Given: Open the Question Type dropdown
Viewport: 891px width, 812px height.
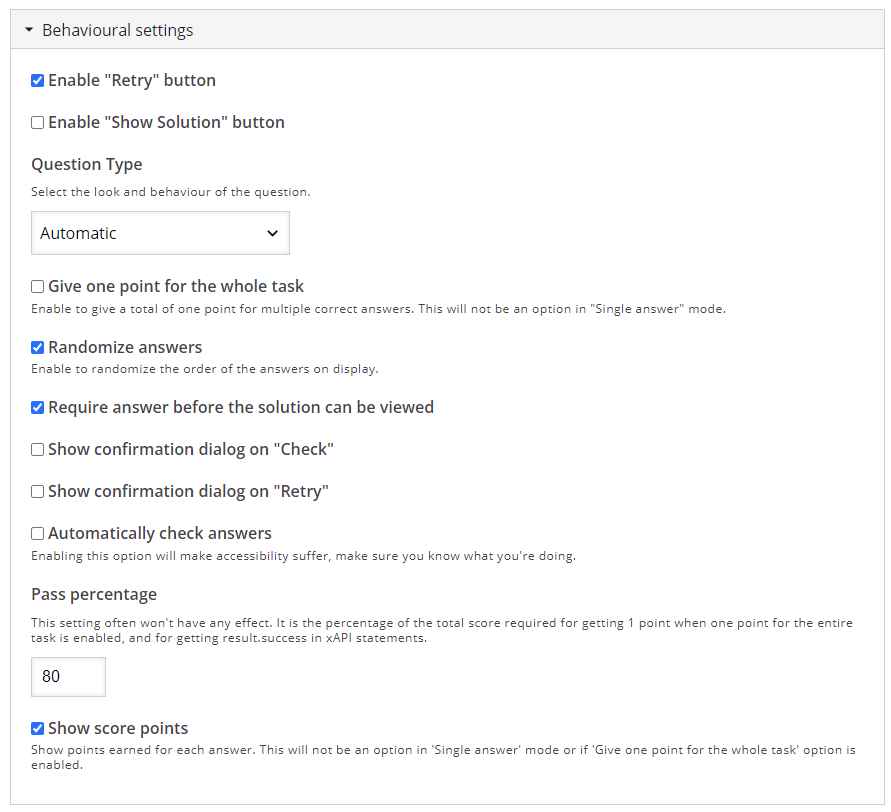Looking at the screenshot, I should (160, 233).
